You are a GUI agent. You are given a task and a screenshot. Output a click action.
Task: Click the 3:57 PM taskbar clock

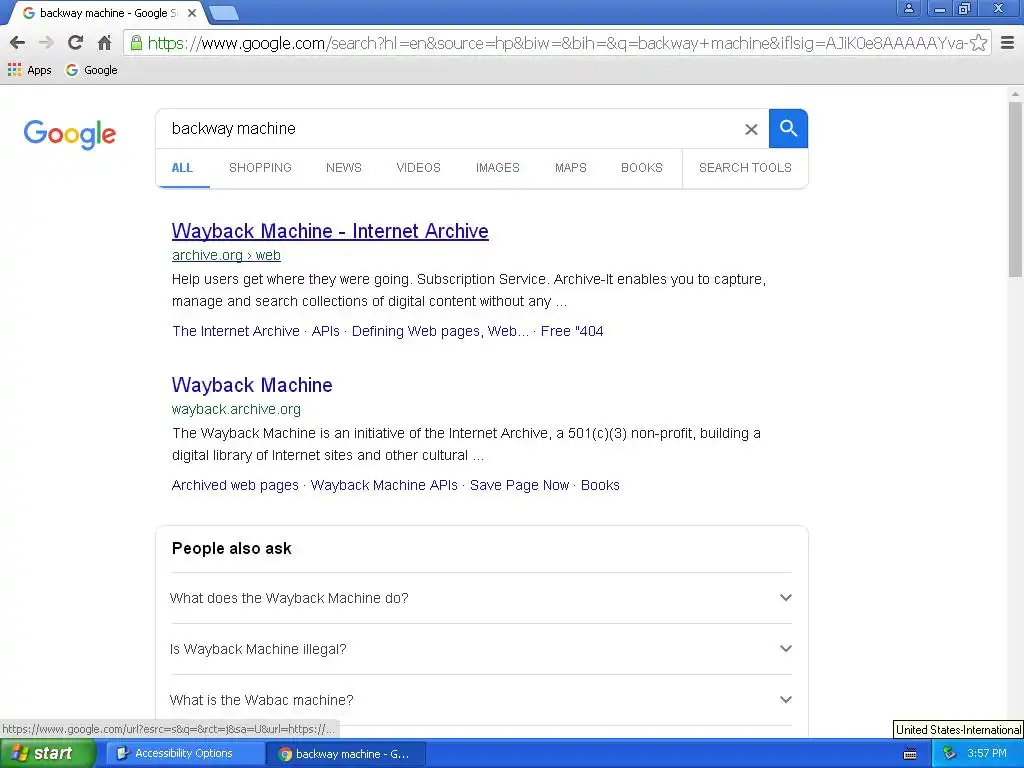986,753
